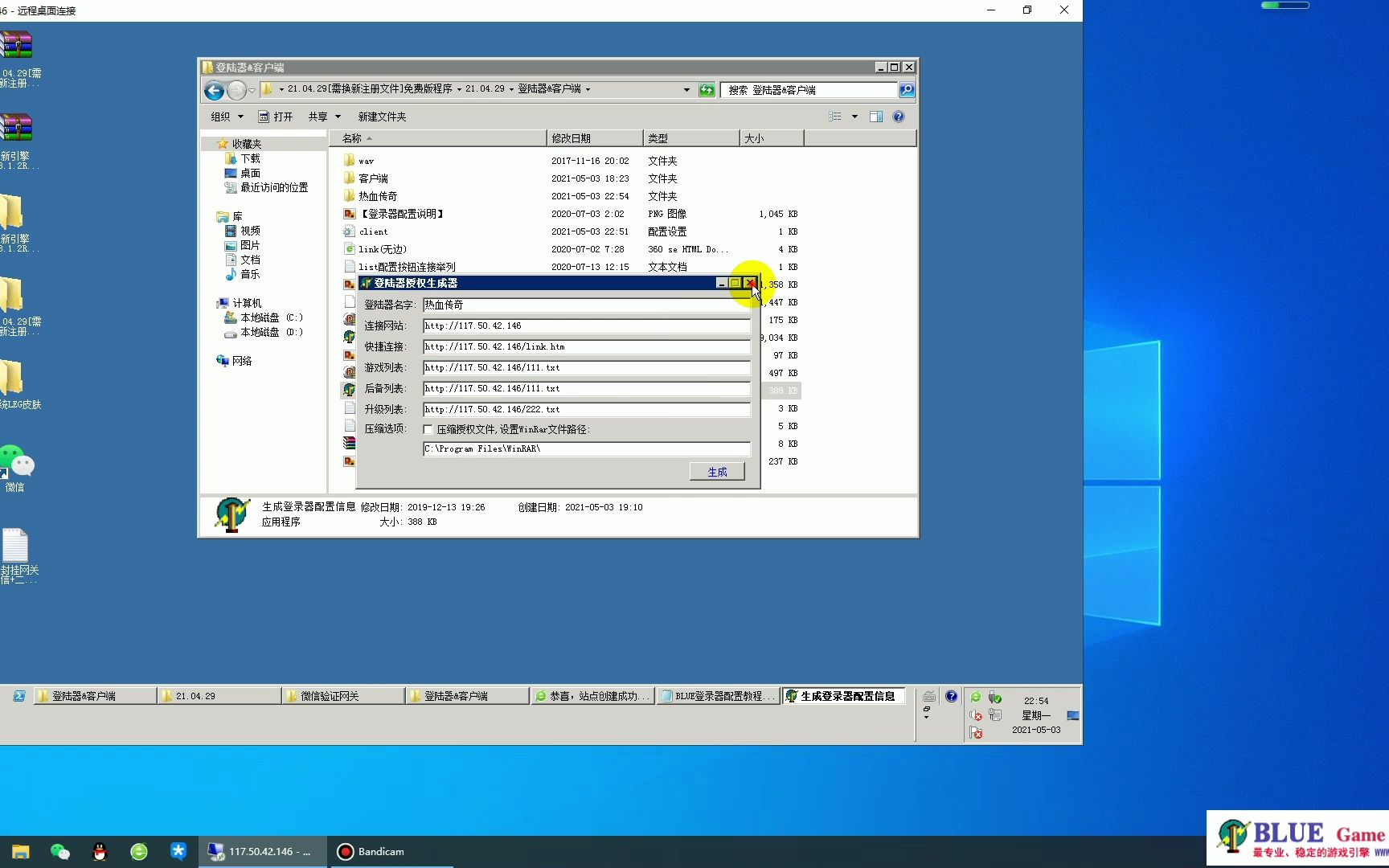Screen dimensions: 1389x868
Task: Open the view options dropdown arrow
Action: click(x=854, y=117)
